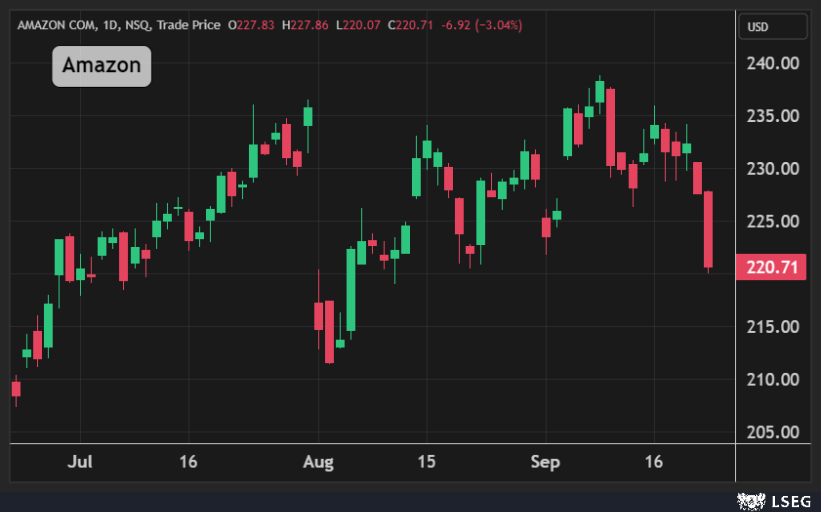The image size is (821, 512).
Task: Click the Trade Price field label
Action: tap(188, 25)
